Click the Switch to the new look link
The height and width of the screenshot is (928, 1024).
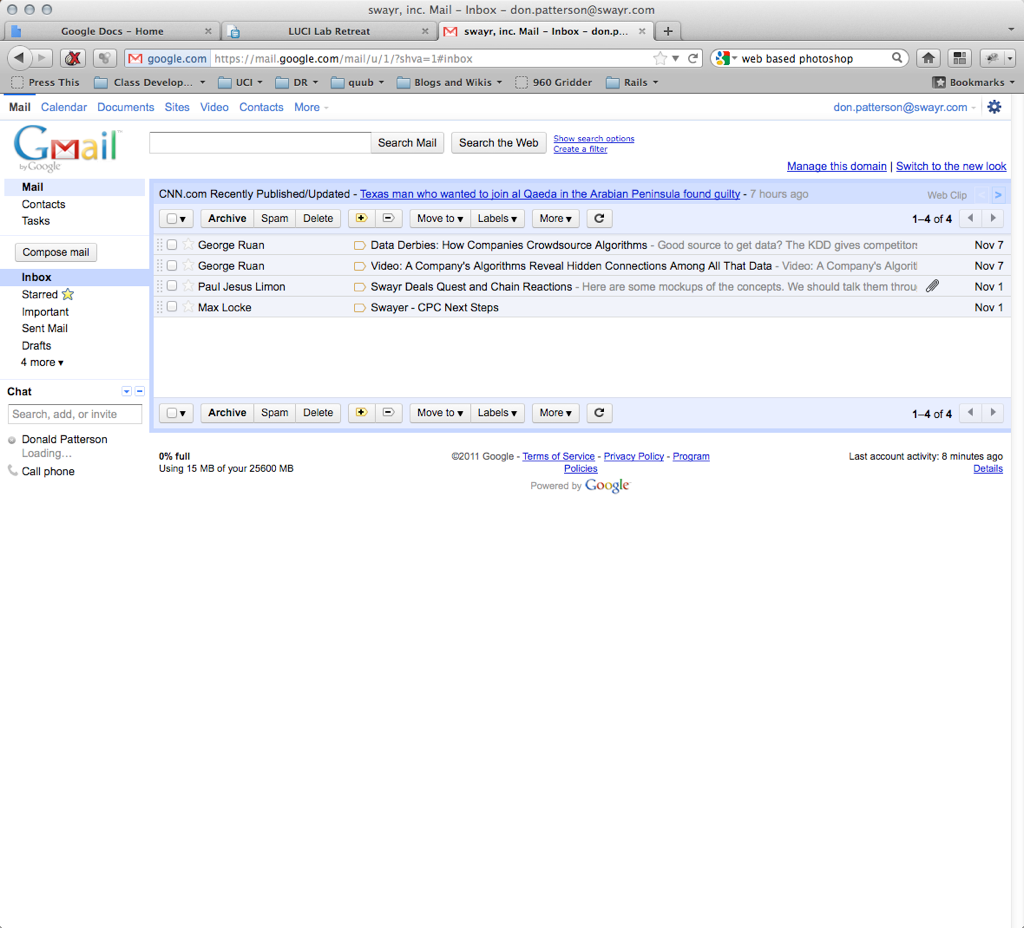pos(951,166)
